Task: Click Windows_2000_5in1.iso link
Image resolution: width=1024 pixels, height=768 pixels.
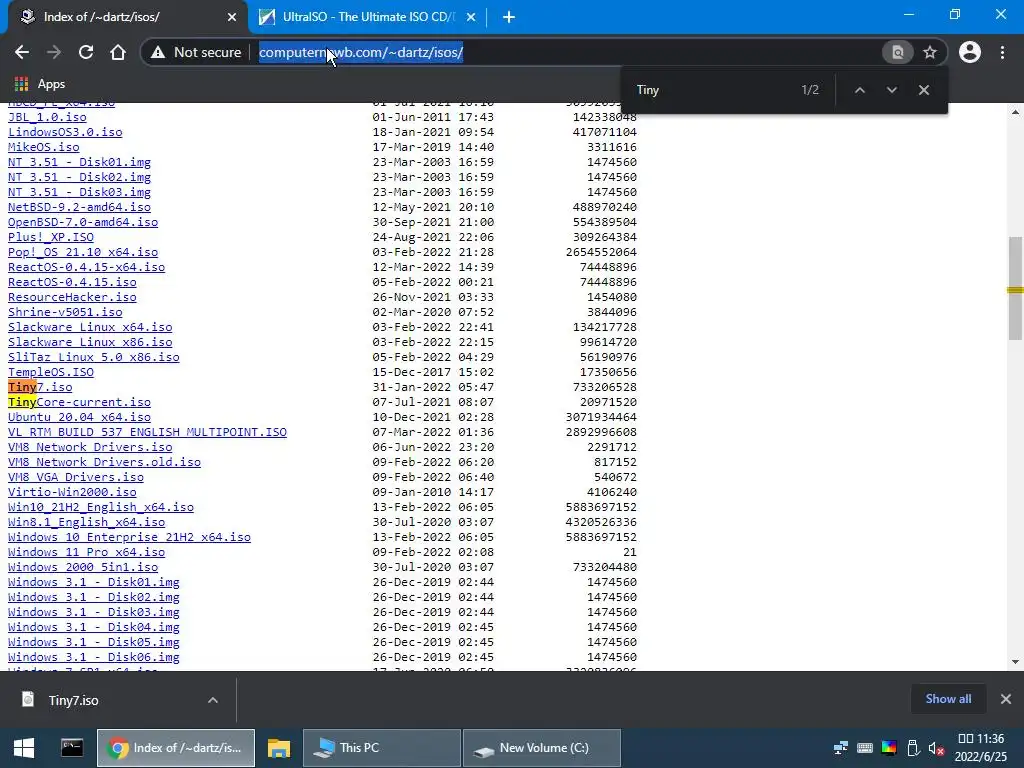Action: point(83,568)
